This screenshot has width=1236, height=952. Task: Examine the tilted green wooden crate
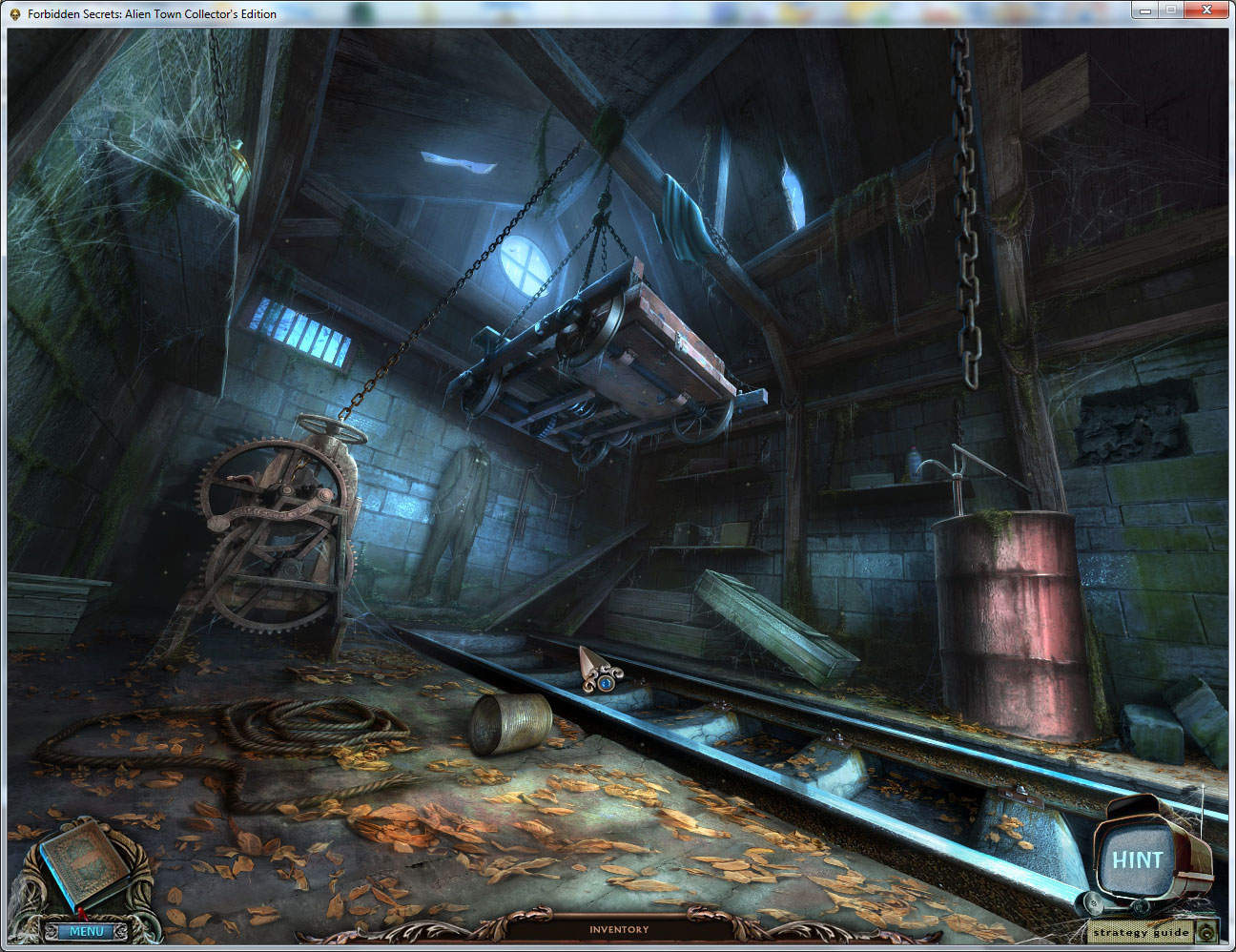(774, 625)
